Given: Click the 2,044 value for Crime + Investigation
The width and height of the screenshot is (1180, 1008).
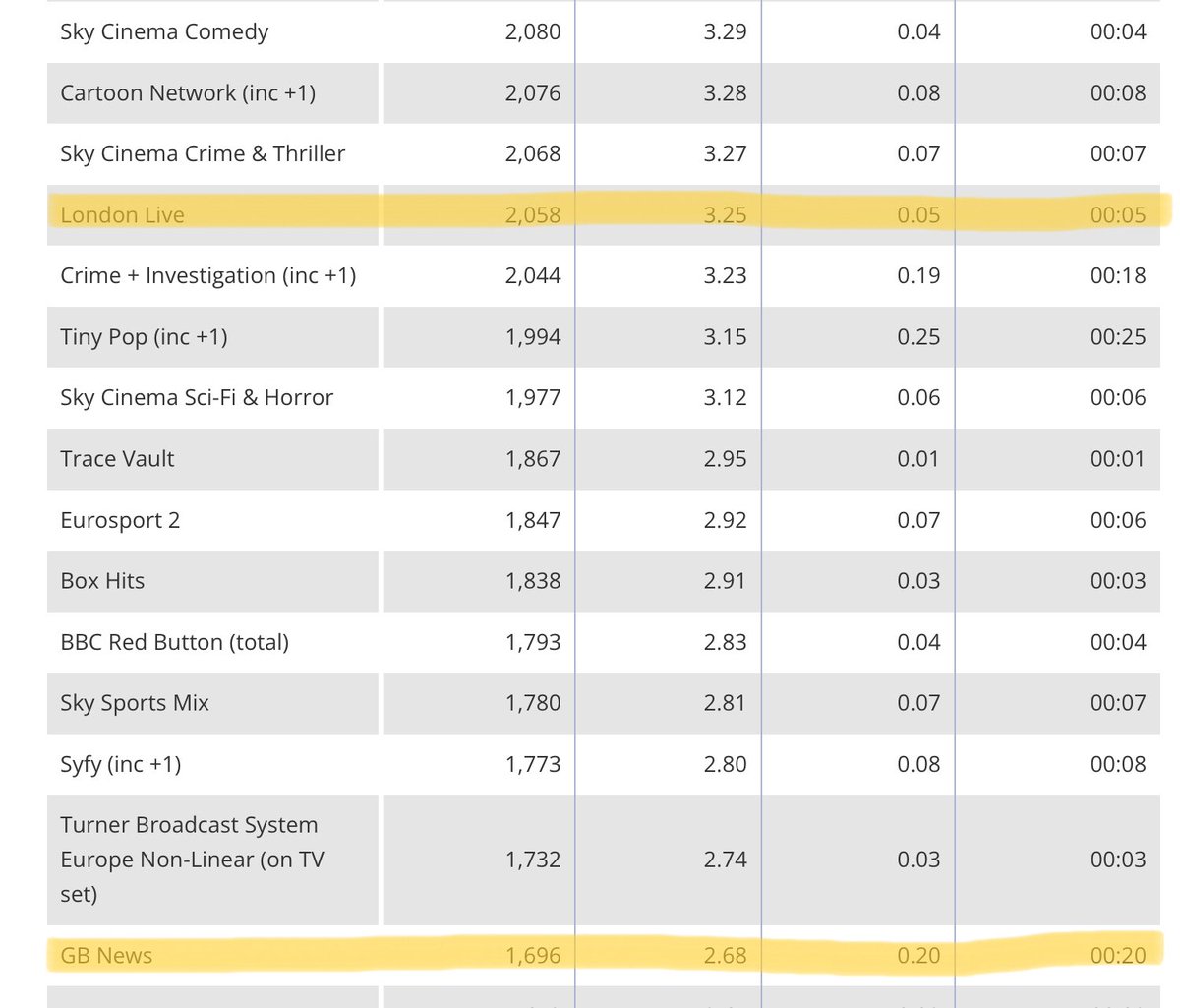Looking at the screenshot, I should (533, 276).
